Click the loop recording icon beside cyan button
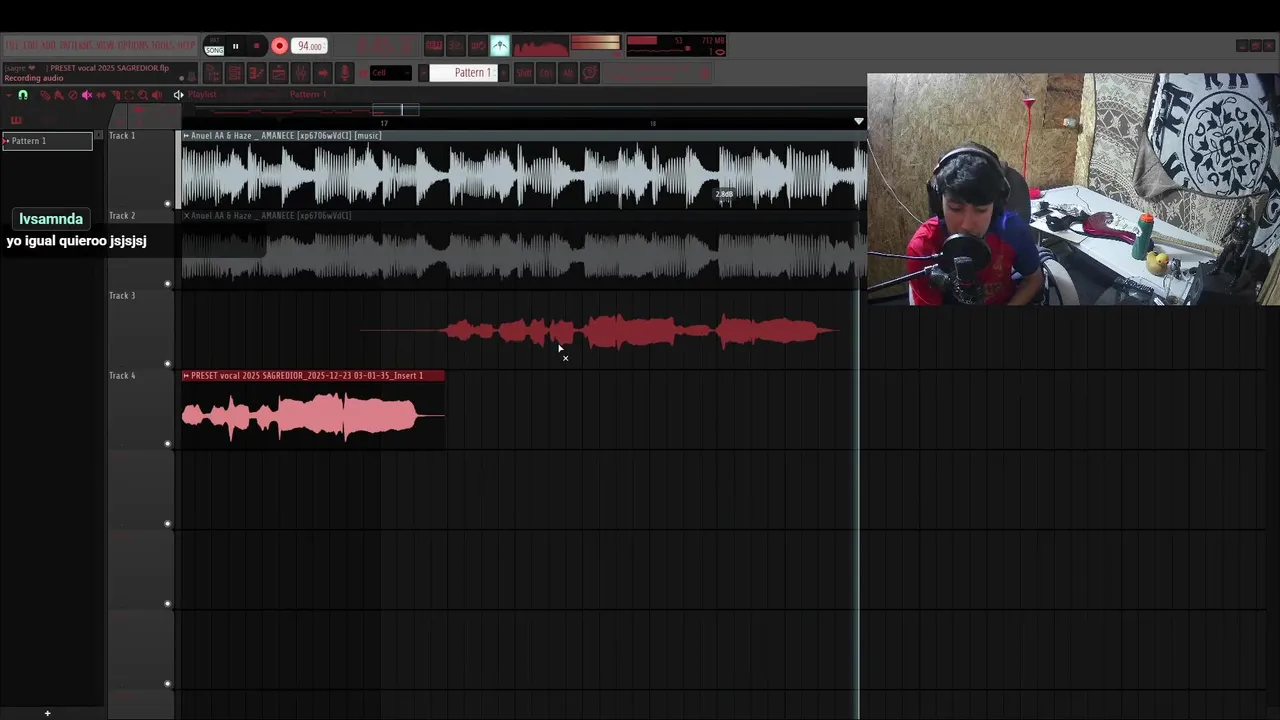Viewport: 1280px width, 720px height. (478, 45)
